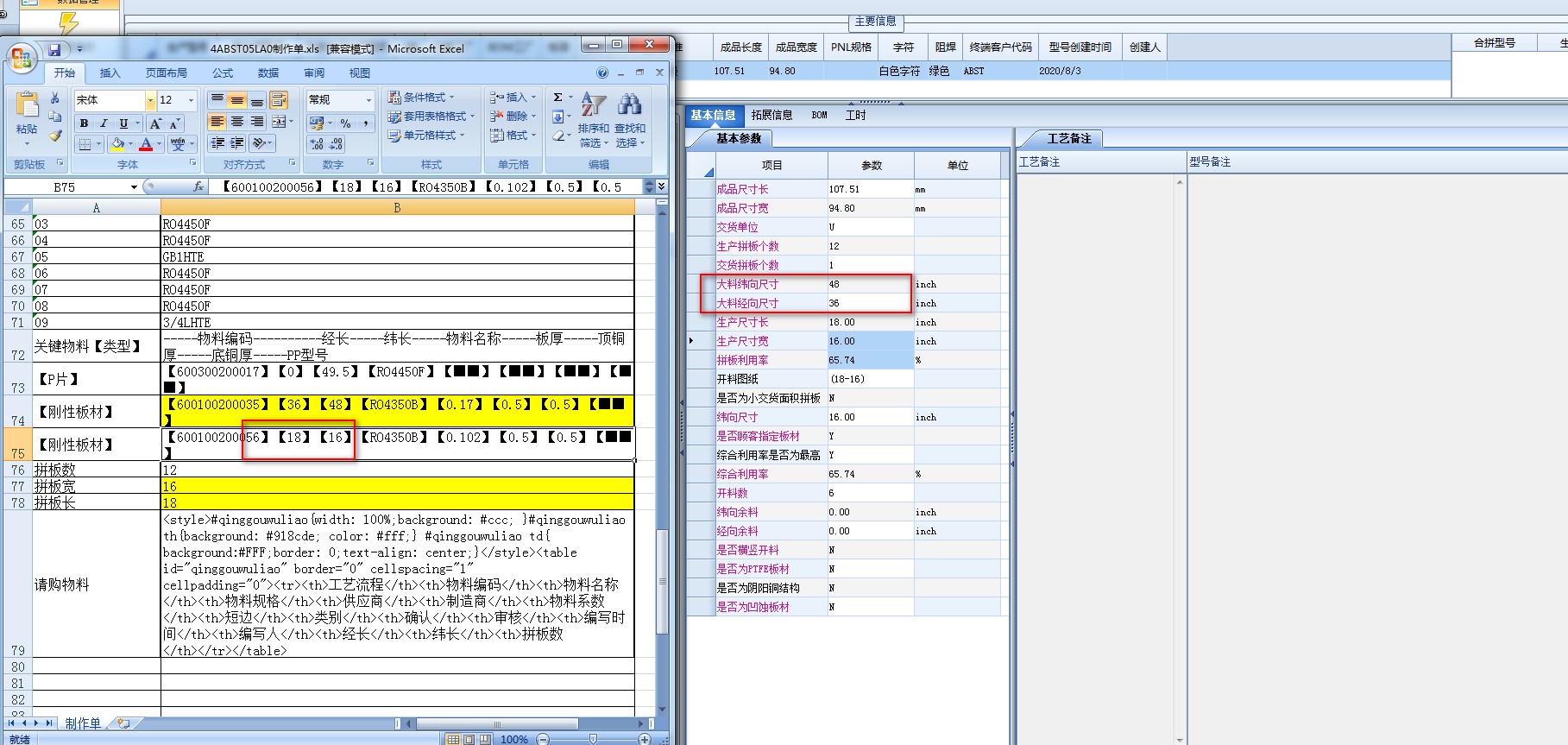The width and height of the screenshot is (1568, 745).
Task: Increase font size with the large A
Action: click(155, 123)
